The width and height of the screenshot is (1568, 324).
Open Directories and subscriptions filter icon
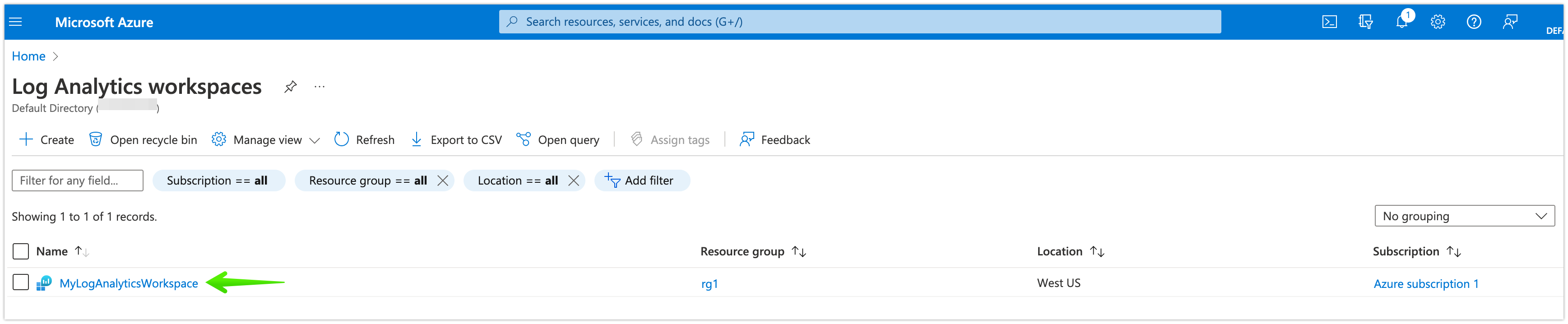click(1365, 22)
